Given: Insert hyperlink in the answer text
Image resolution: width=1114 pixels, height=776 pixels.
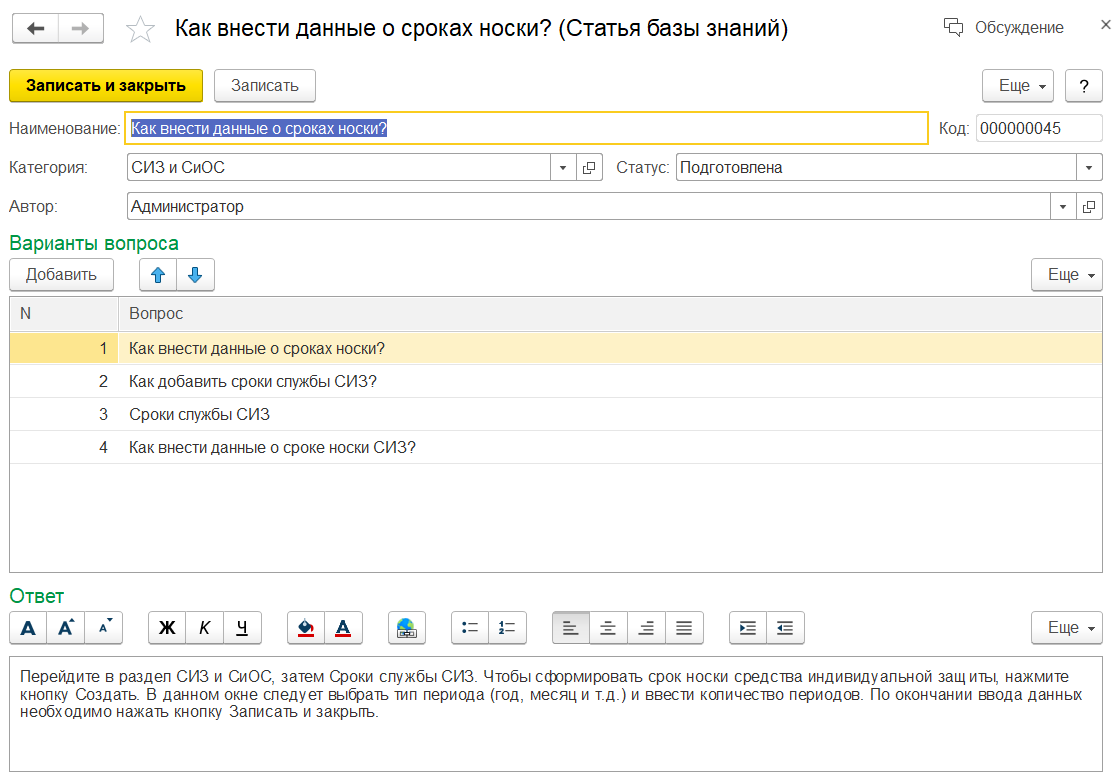Looking at the screenshot, I should point(406,628).
